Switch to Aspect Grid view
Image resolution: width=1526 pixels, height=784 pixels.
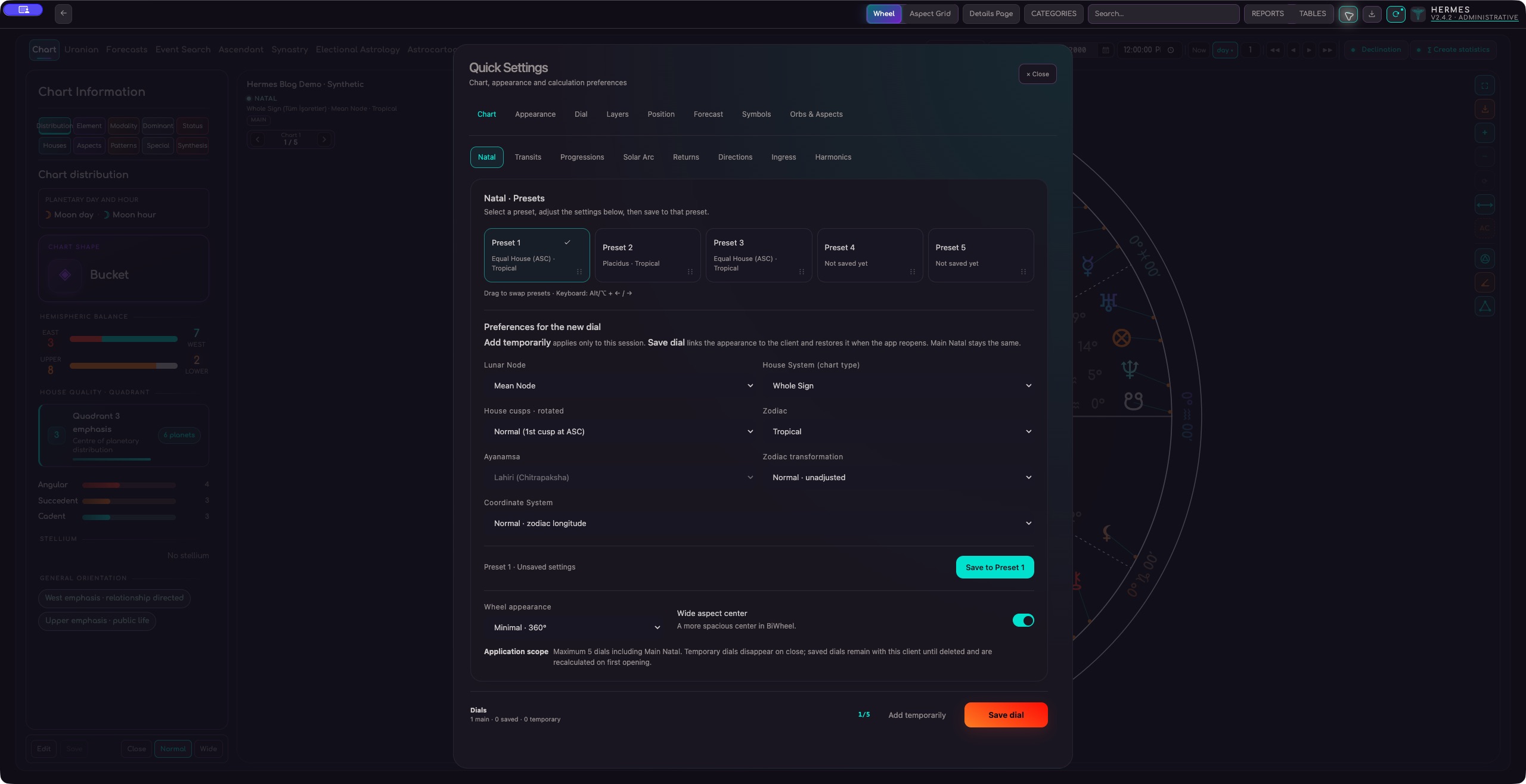tap(930, 14)
